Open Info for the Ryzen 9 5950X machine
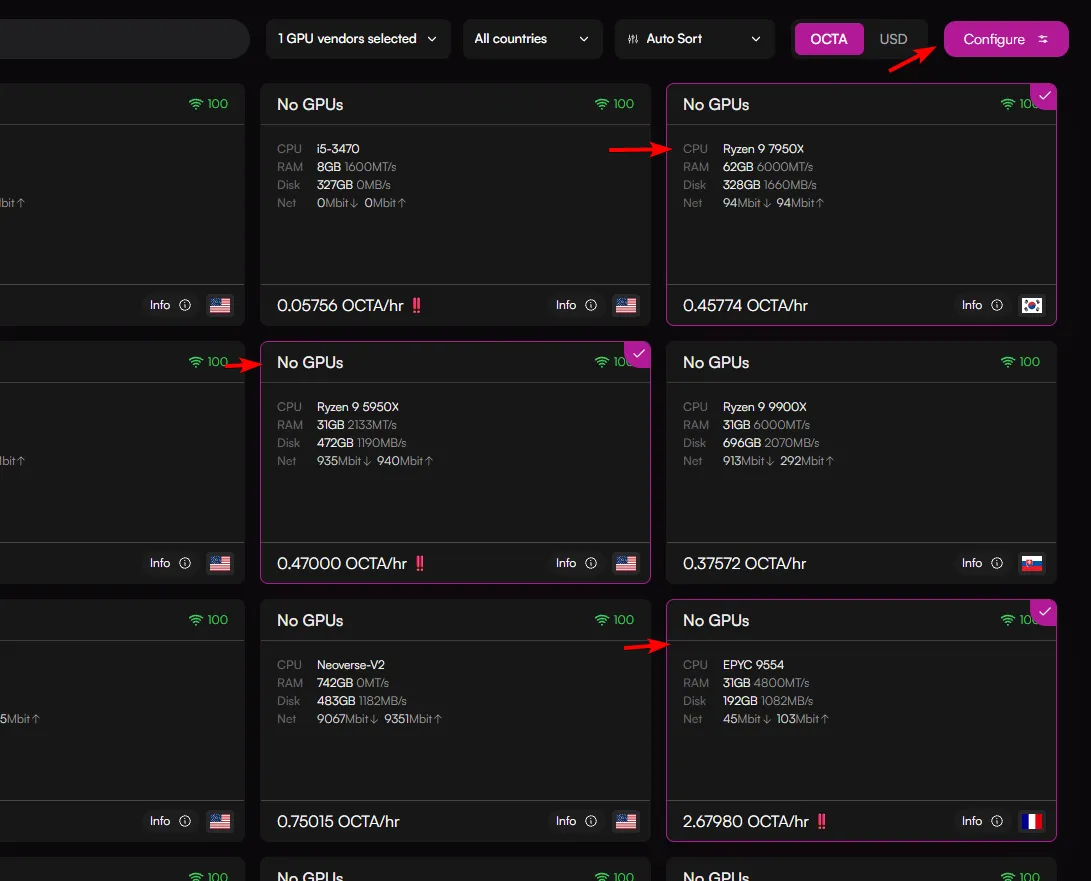Screen dimensions: 1091x881 576,563
